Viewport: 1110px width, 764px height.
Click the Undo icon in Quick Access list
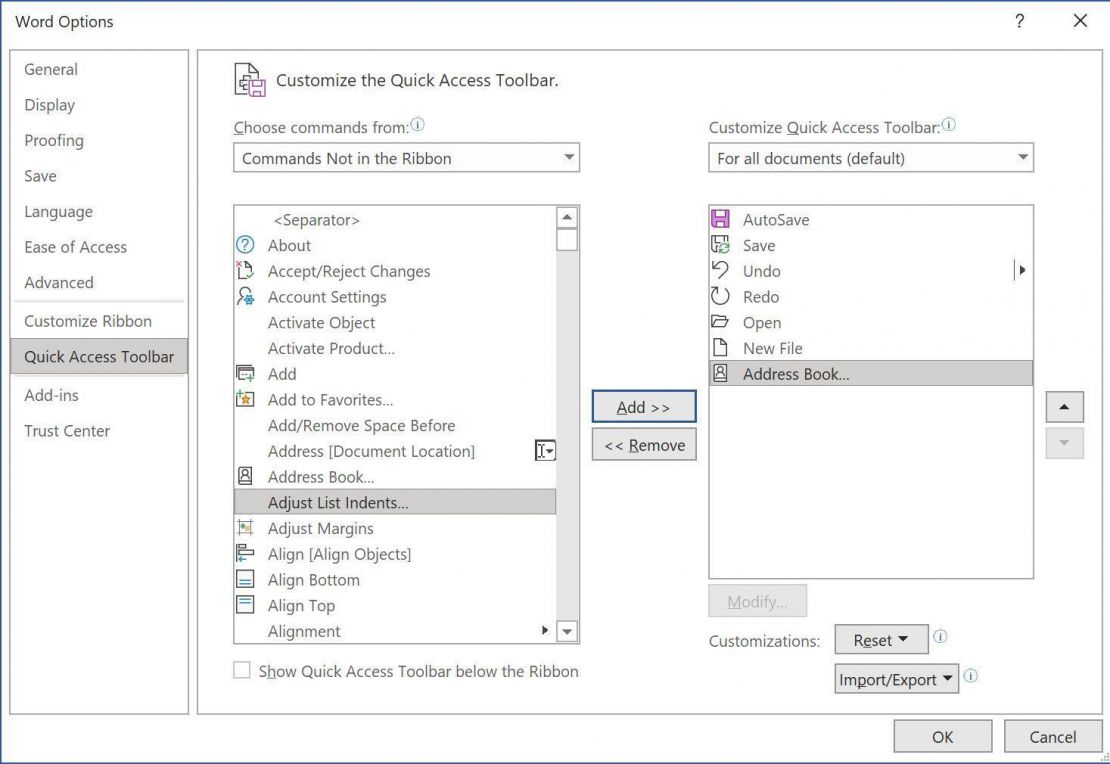pyautogui.click(x=720, y=271)
